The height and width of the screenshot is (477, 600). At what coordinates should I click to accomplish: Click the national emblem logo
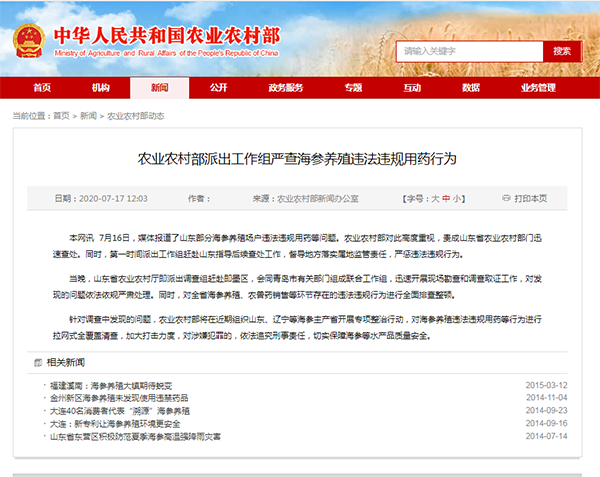coord(29,41)
